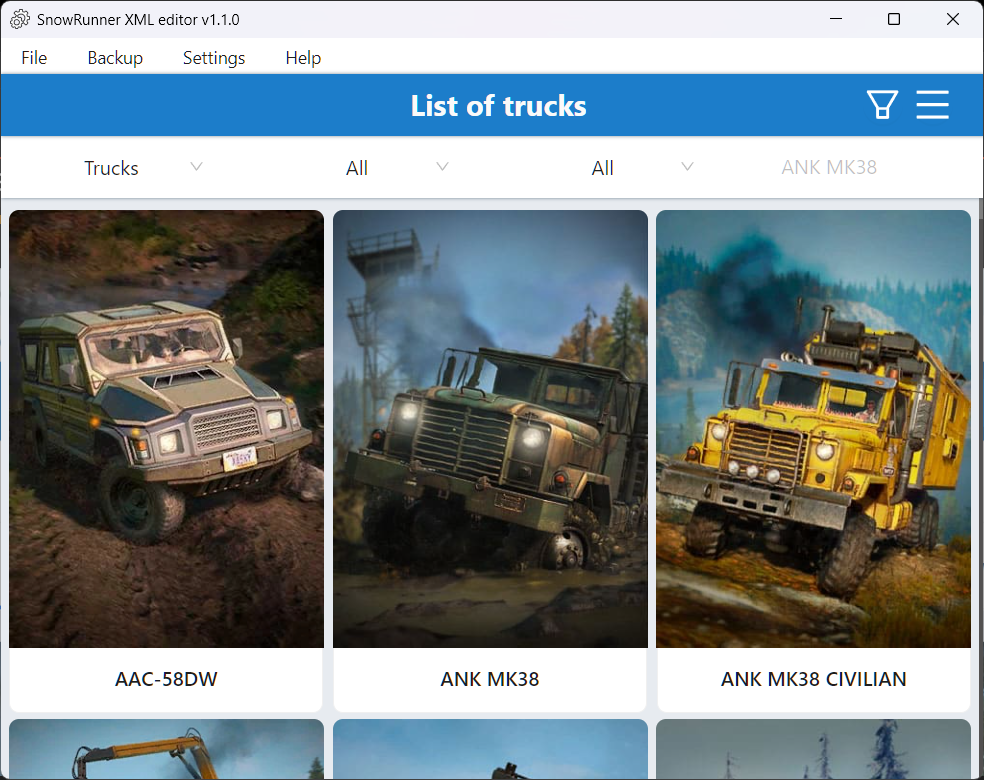
Task: Select the ANK MK38 truck image
Action: pyautogui.click(x=490, y=429)
